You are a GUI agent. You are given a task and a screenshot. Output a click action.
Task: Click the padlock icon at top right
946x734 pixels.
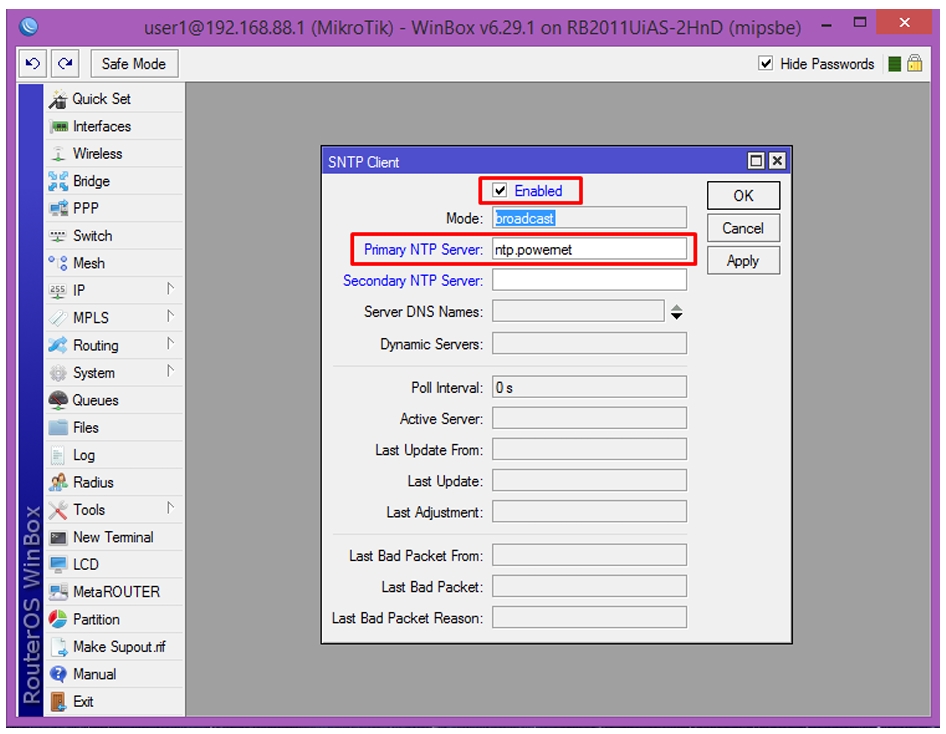pos(915,63)
